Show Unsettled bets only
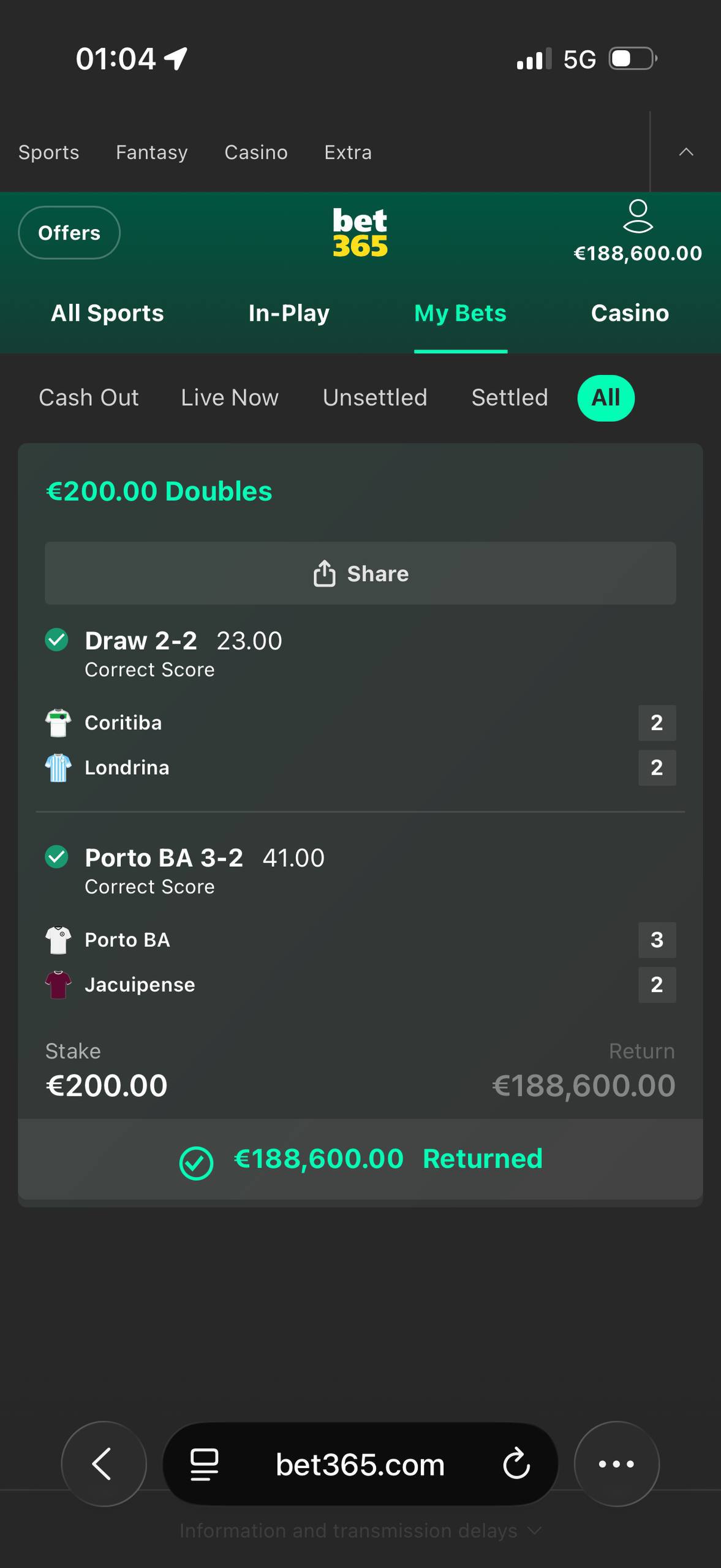The height and width of the screenshot is (1568, 721). pos(375,398)
